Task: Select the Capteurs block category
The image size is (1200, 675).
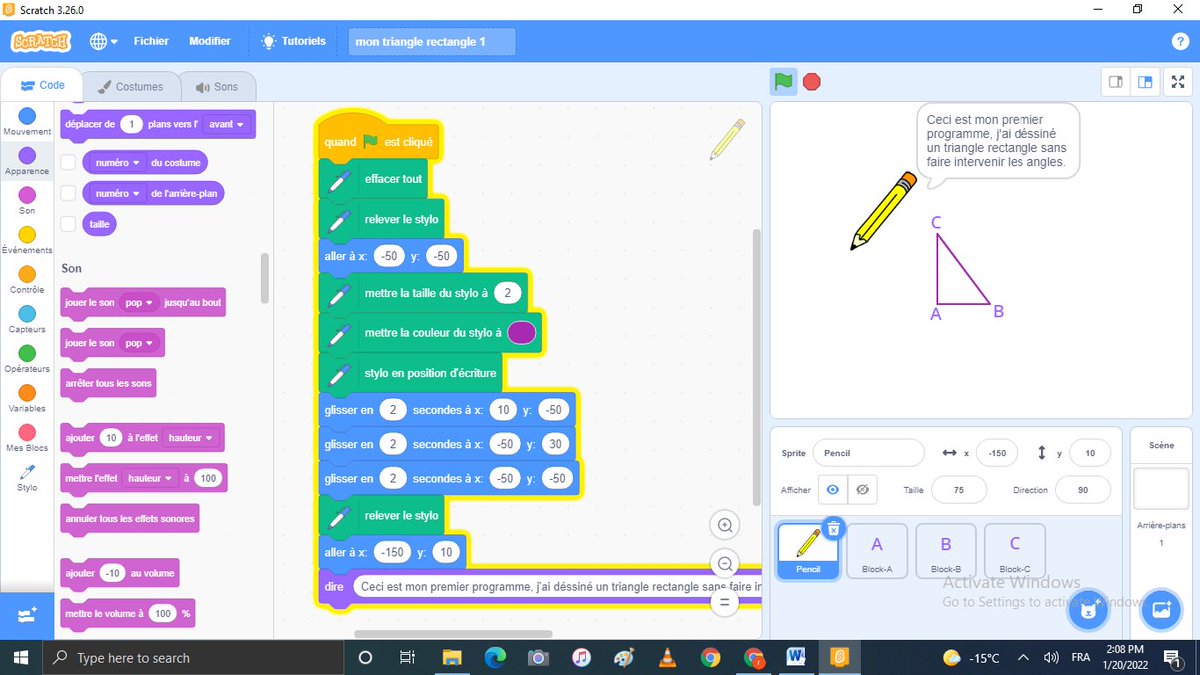Action: [27, 320]
